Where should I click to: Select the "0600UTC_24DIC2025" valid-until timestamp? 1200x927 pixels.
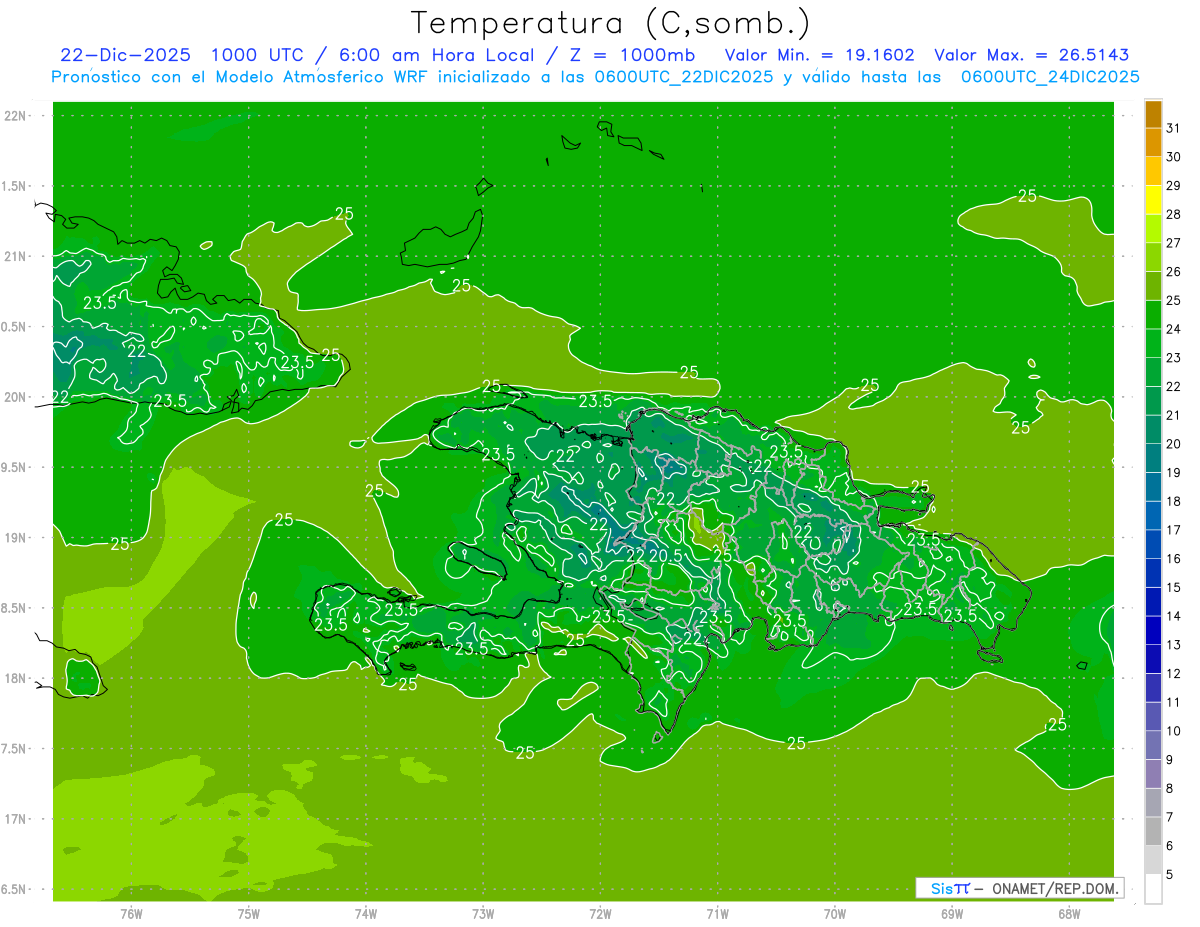(x=1050, y=77)
